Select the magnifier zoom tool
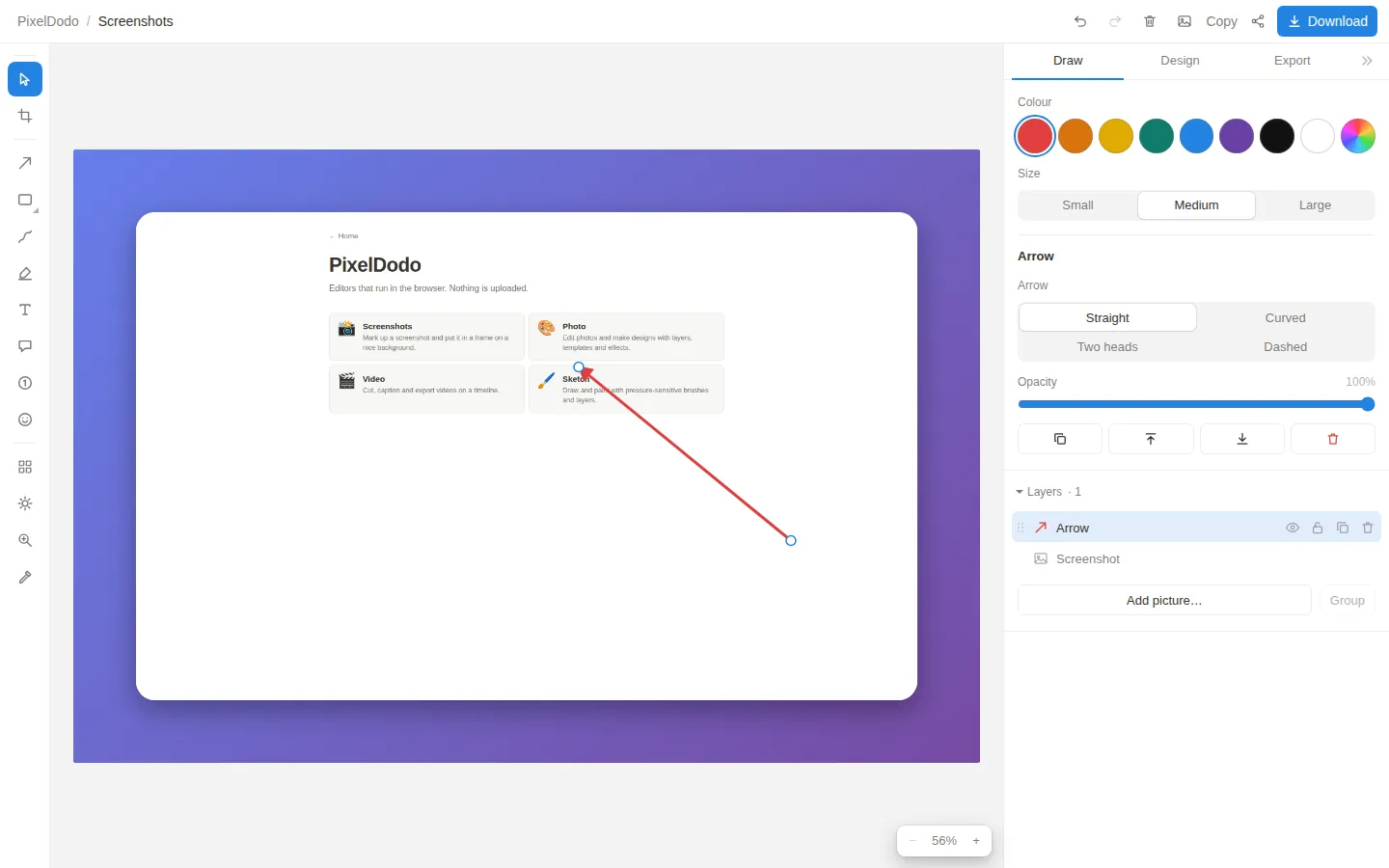1389x868 pixels. click(25, 540)
